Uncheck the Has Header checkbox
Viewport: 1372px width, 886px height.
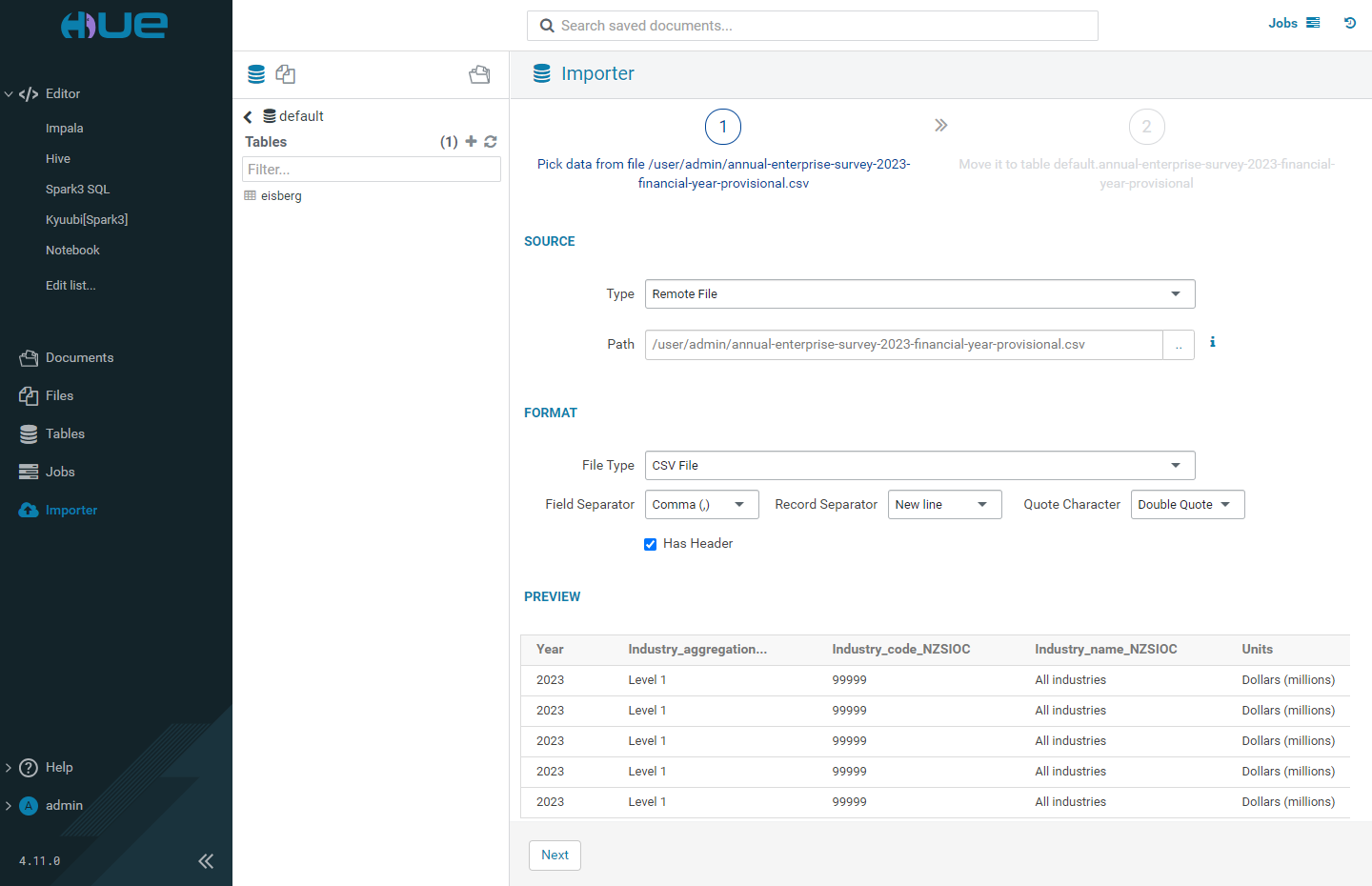click(651, 544)
